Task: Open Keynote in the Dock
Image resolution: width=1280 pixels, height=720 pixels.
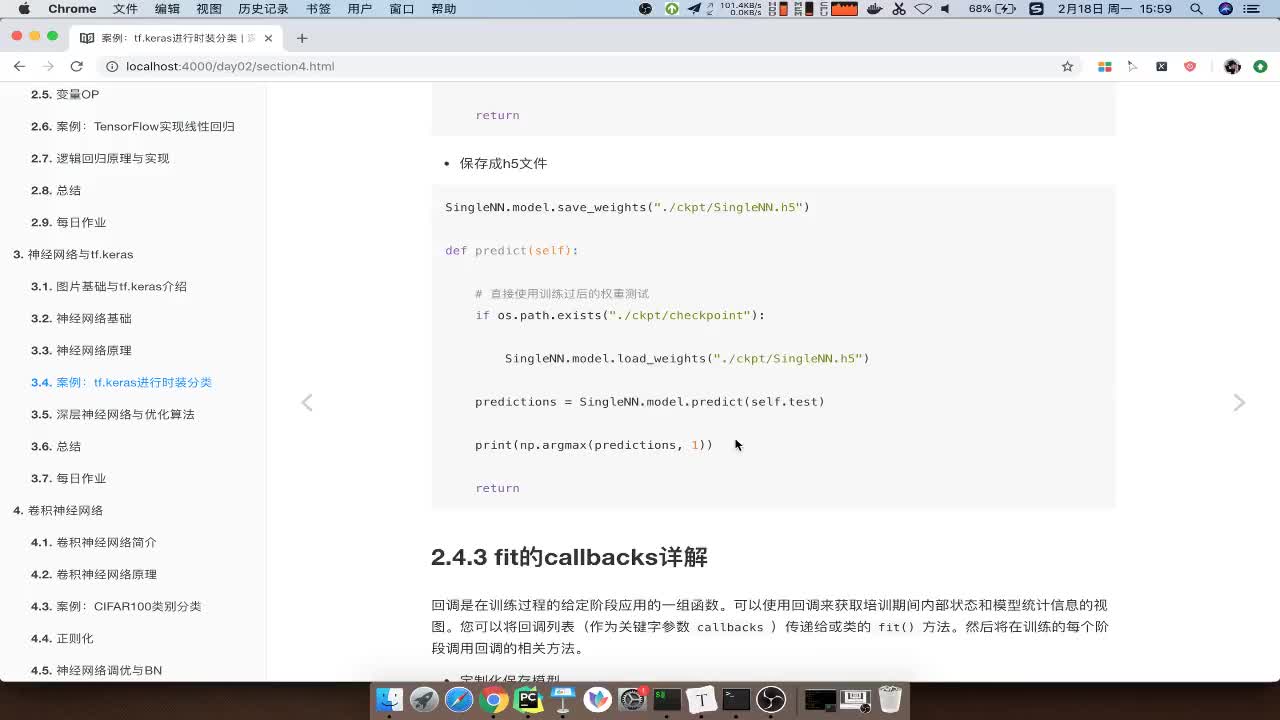Action: (563, 699)
